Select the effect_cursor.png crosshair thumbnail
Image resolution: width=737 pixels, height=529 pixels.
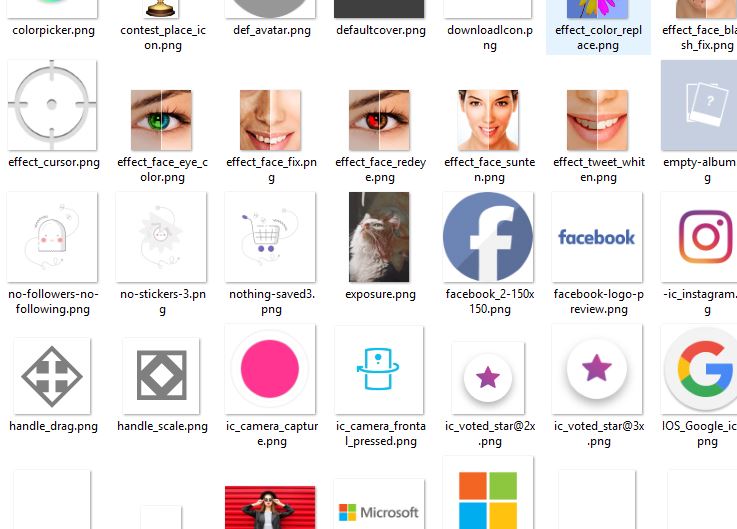[x=52, y=105]
